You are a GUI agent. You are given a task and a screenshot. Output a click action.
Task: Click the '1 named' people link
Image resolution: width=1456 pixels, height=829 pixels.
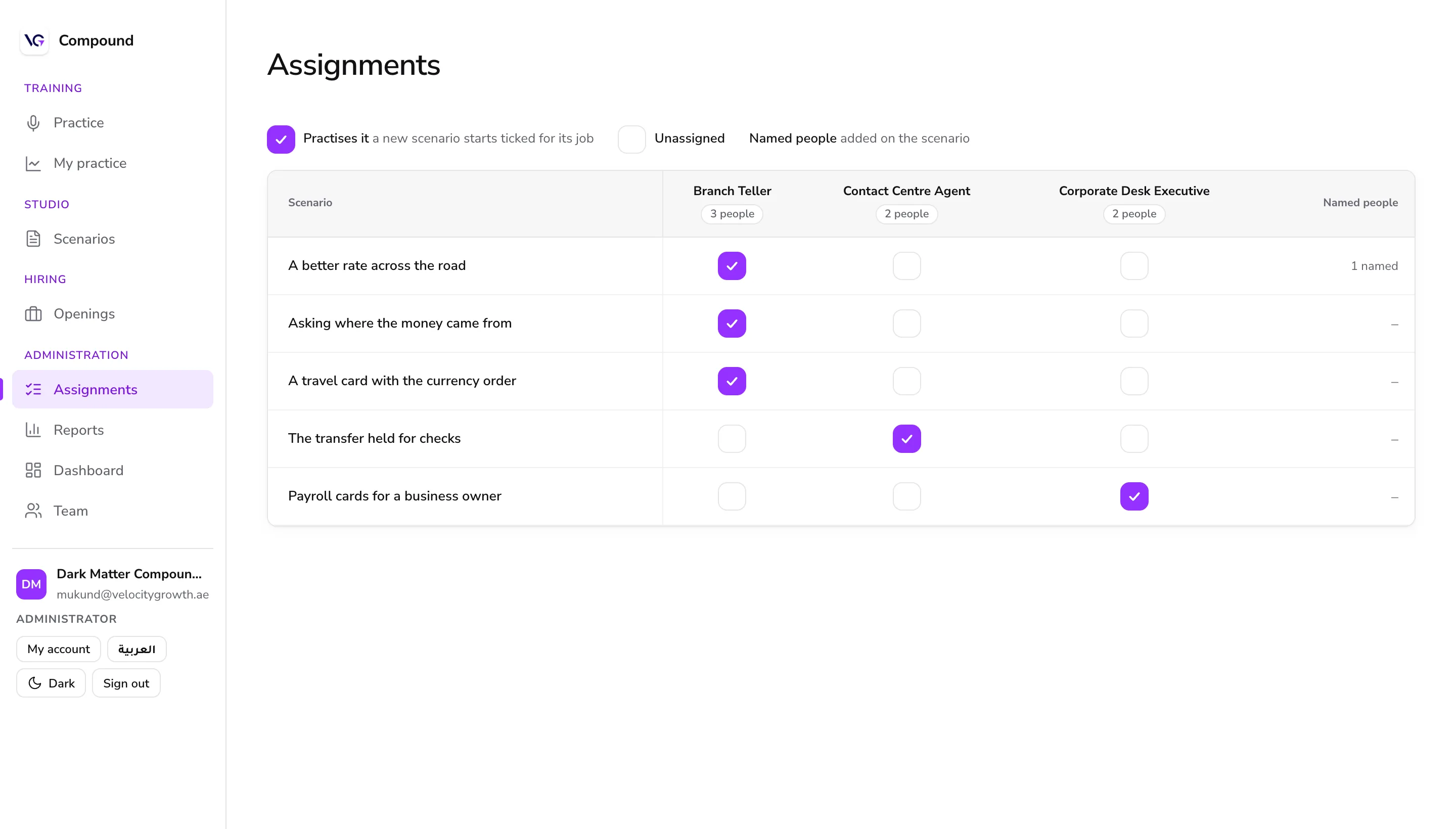[1374, 266]
